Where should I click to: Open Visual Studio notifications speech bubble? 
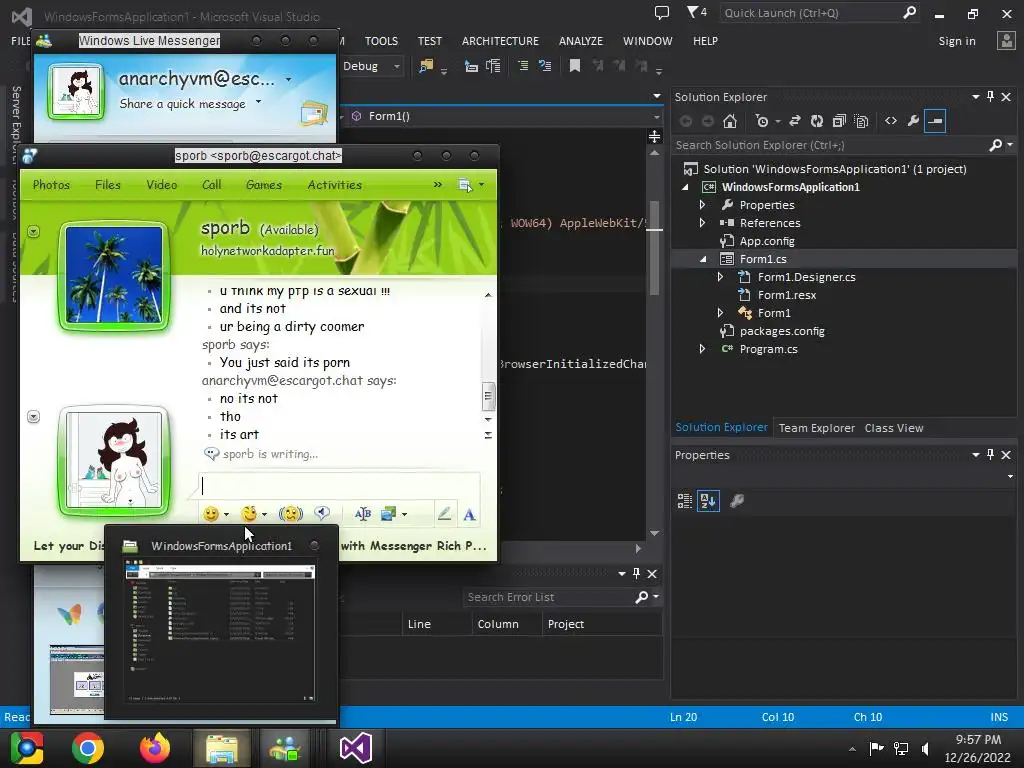tap(662, 12)
